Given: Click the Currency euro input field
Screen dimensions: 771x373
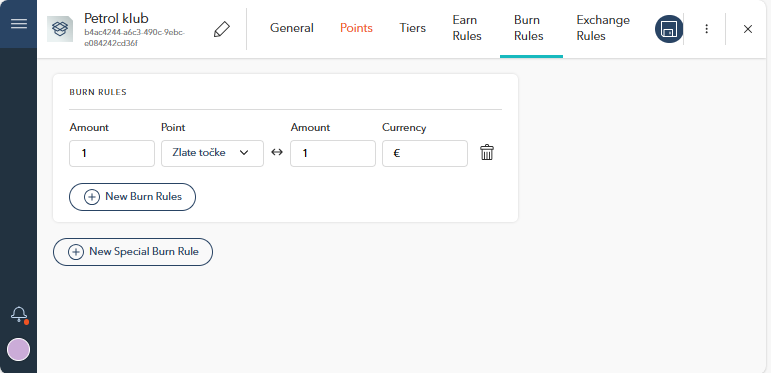Looking at the screenshot, I should 425,153.
